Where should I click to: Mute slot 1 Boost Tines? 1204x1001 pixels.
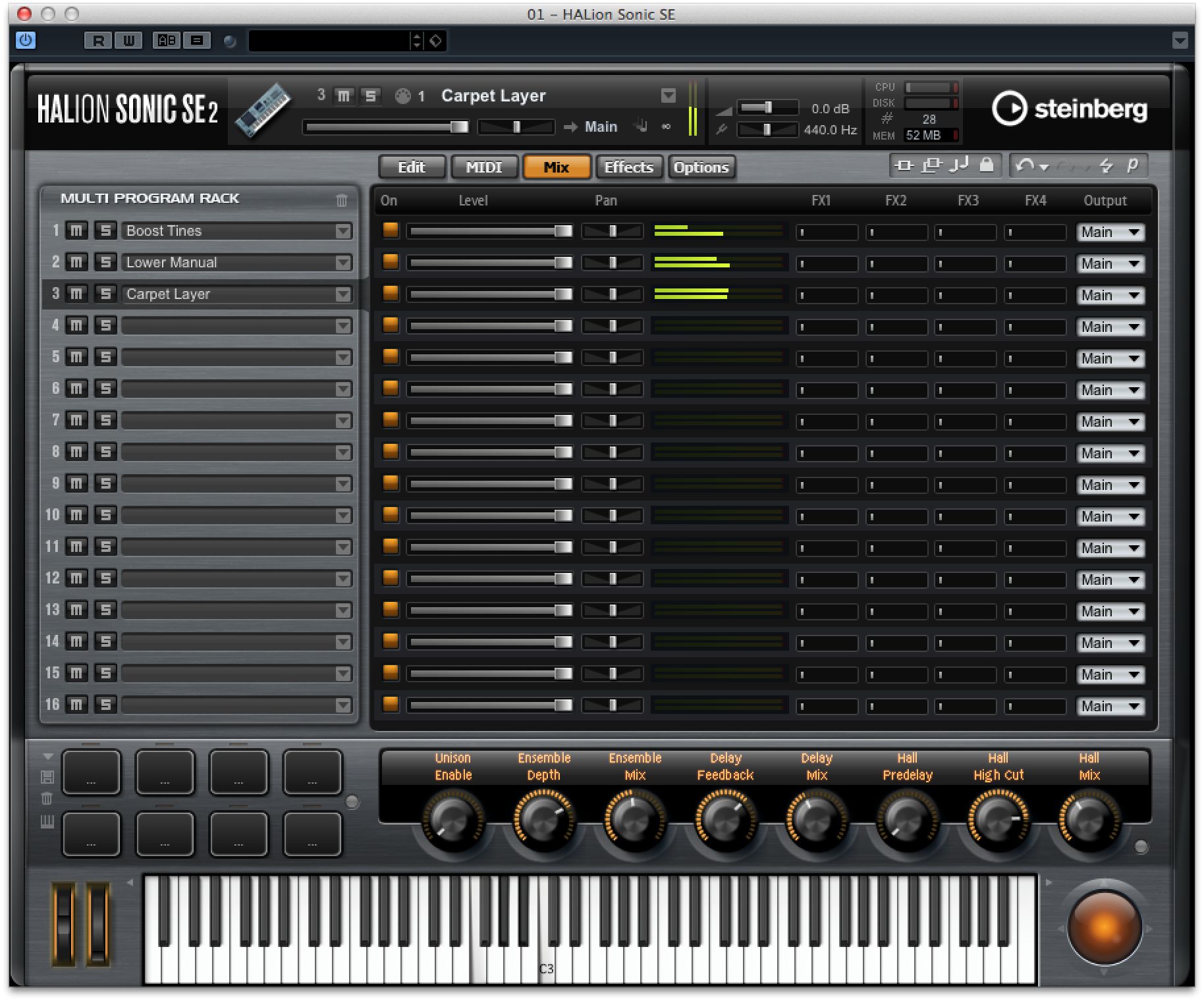point(77,230)
